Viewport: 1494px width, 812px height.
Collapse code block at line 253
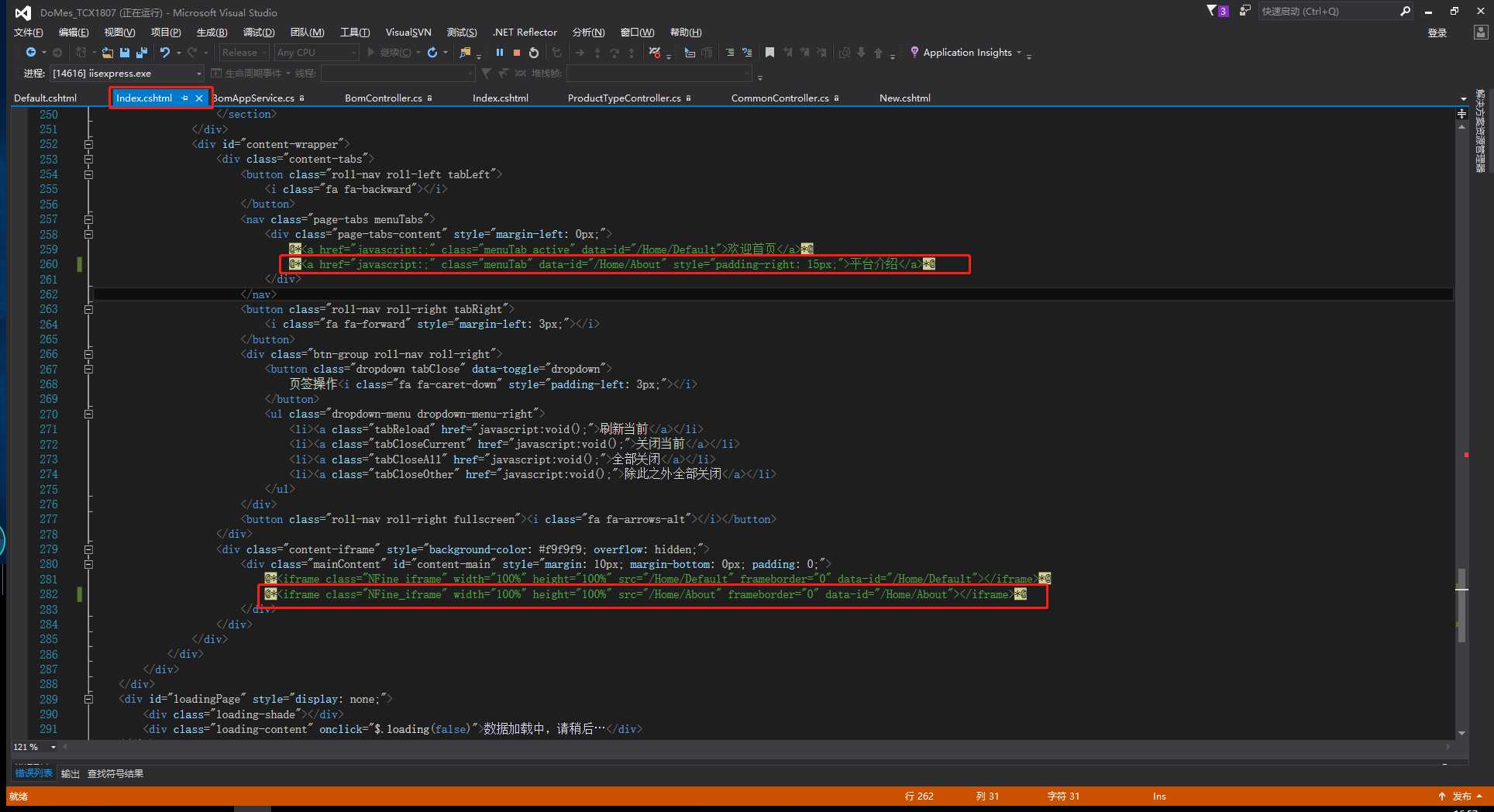coord(88,159)
